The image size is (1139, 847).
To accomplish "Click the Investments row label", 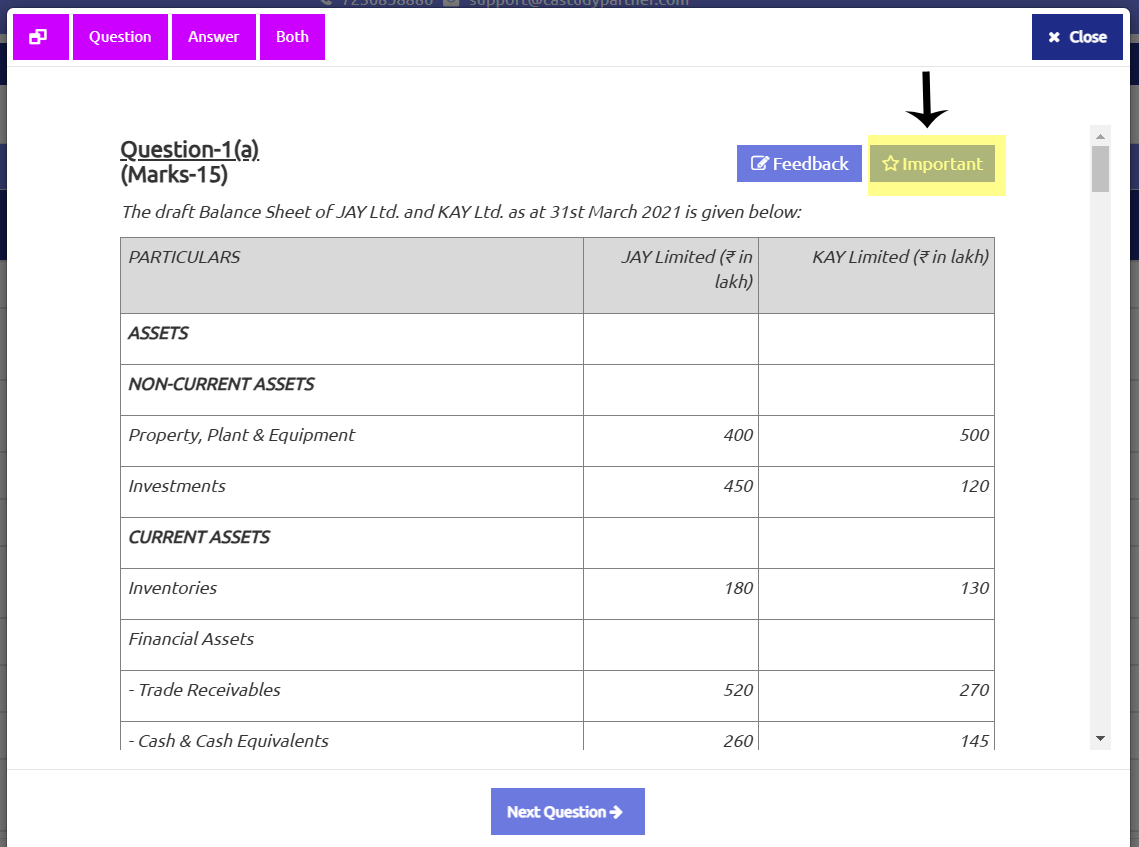I will [x=177, y=486].
